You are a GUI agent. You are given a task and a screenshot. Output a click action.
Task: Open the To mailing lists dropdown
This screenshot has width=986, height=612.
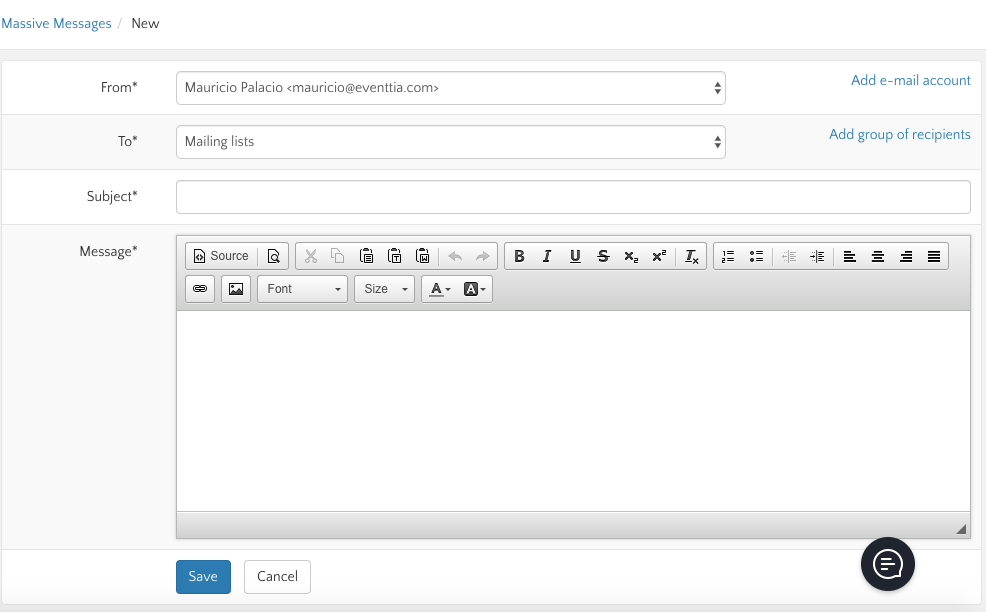point(450,142)
